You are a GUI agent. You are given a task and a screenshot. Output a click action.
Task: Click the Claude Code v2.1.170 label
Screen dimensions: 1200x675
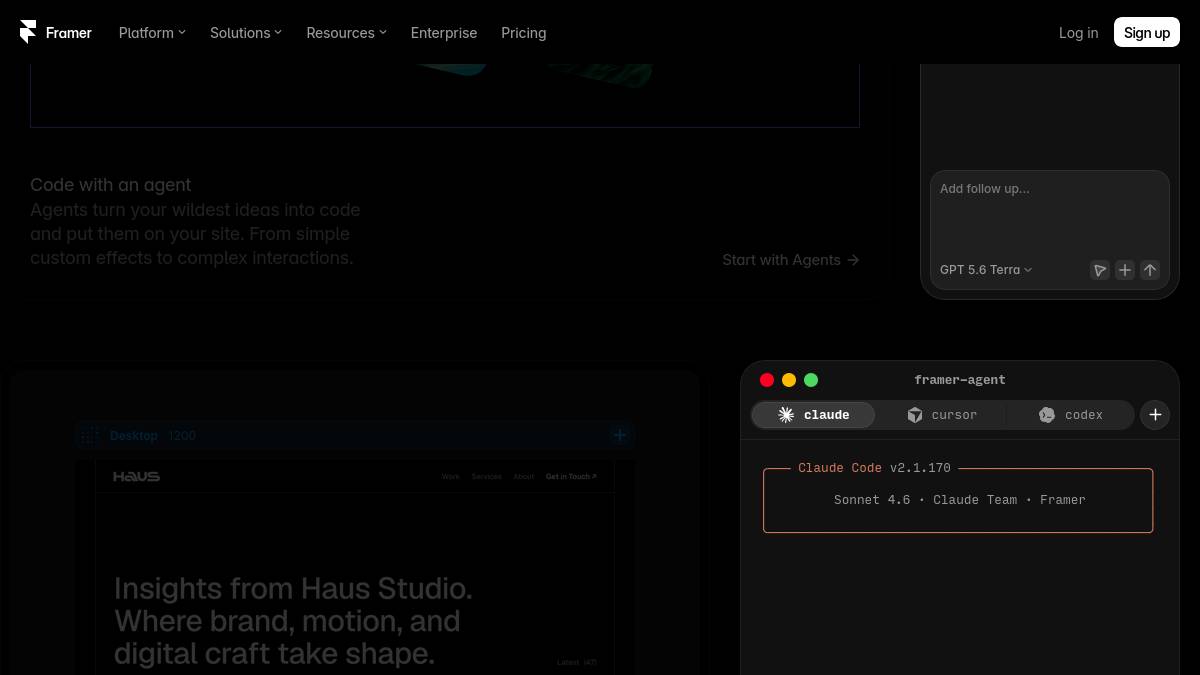[874, 468]
